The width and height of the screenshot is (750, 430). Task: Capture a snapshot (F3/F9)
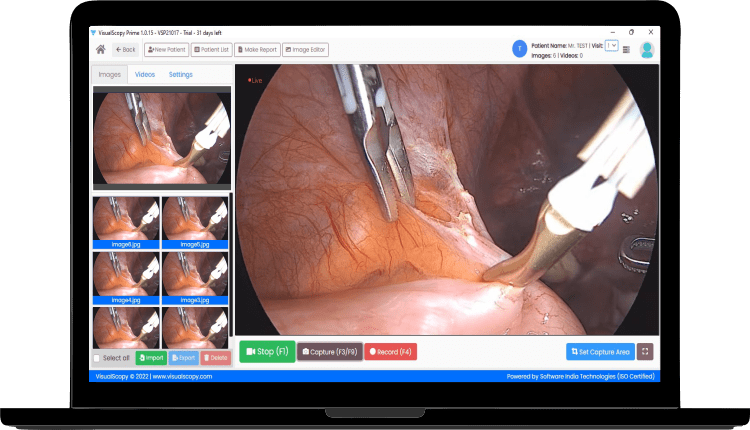click(330, 352)
